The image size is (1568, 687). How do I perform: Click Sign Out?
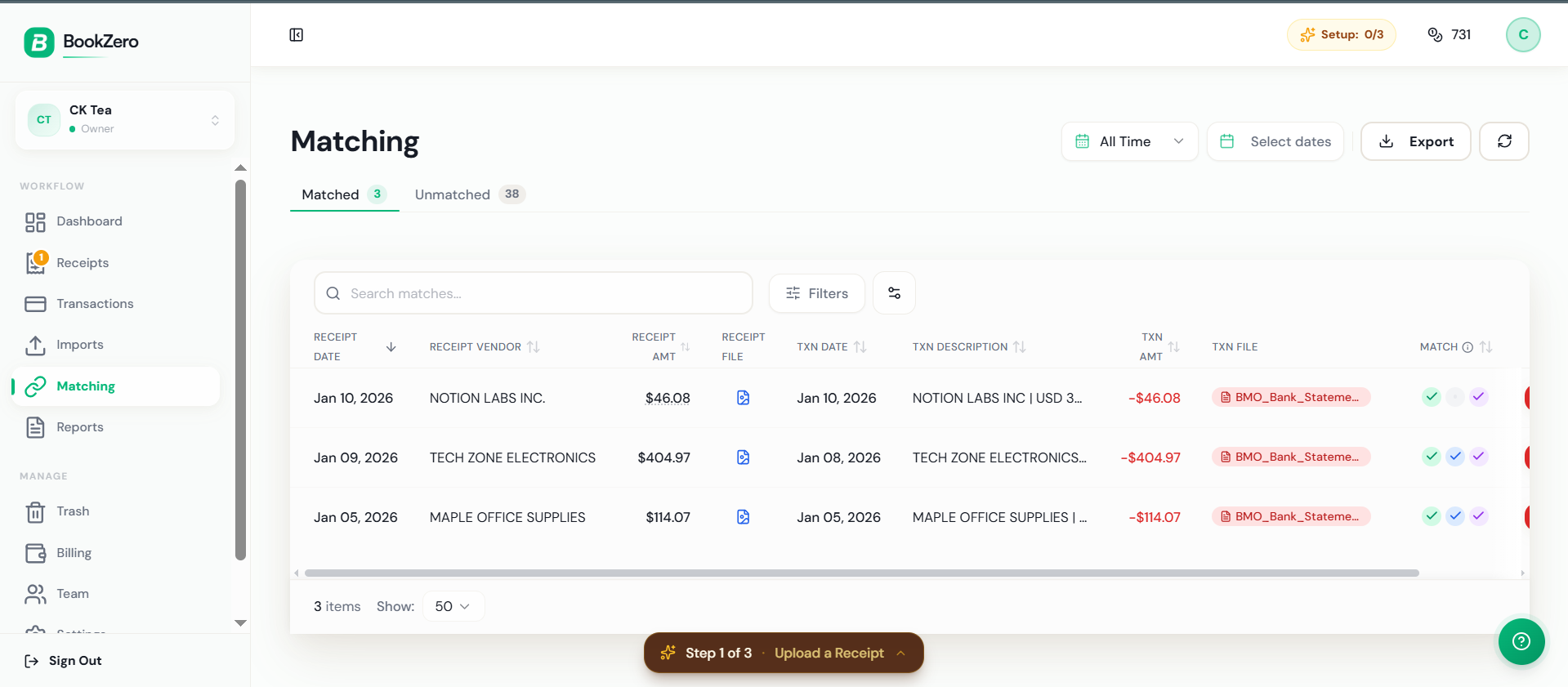[64, 661]
